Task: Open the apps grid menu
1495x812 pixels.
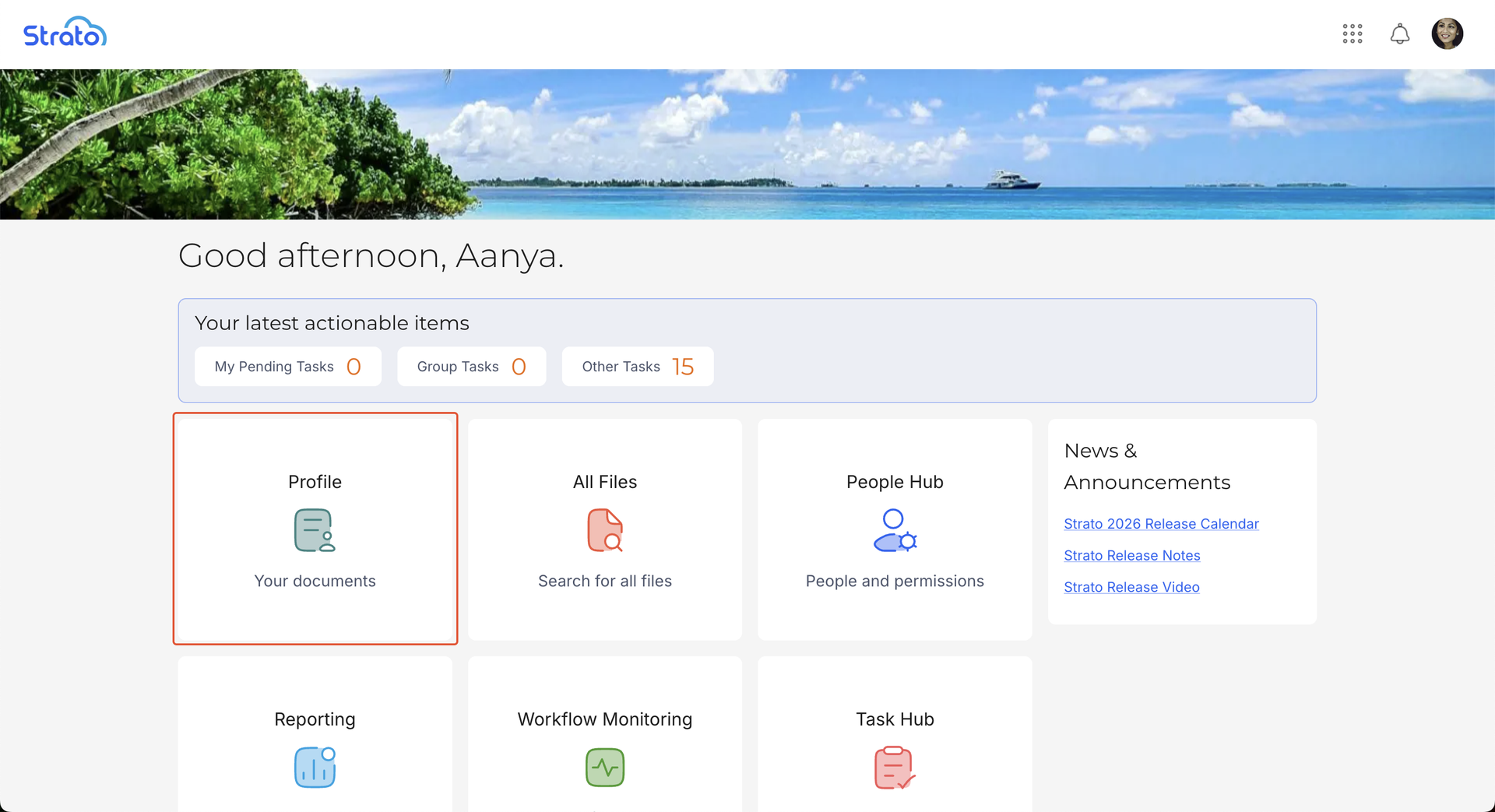Action: click(x=1353, y=33)
